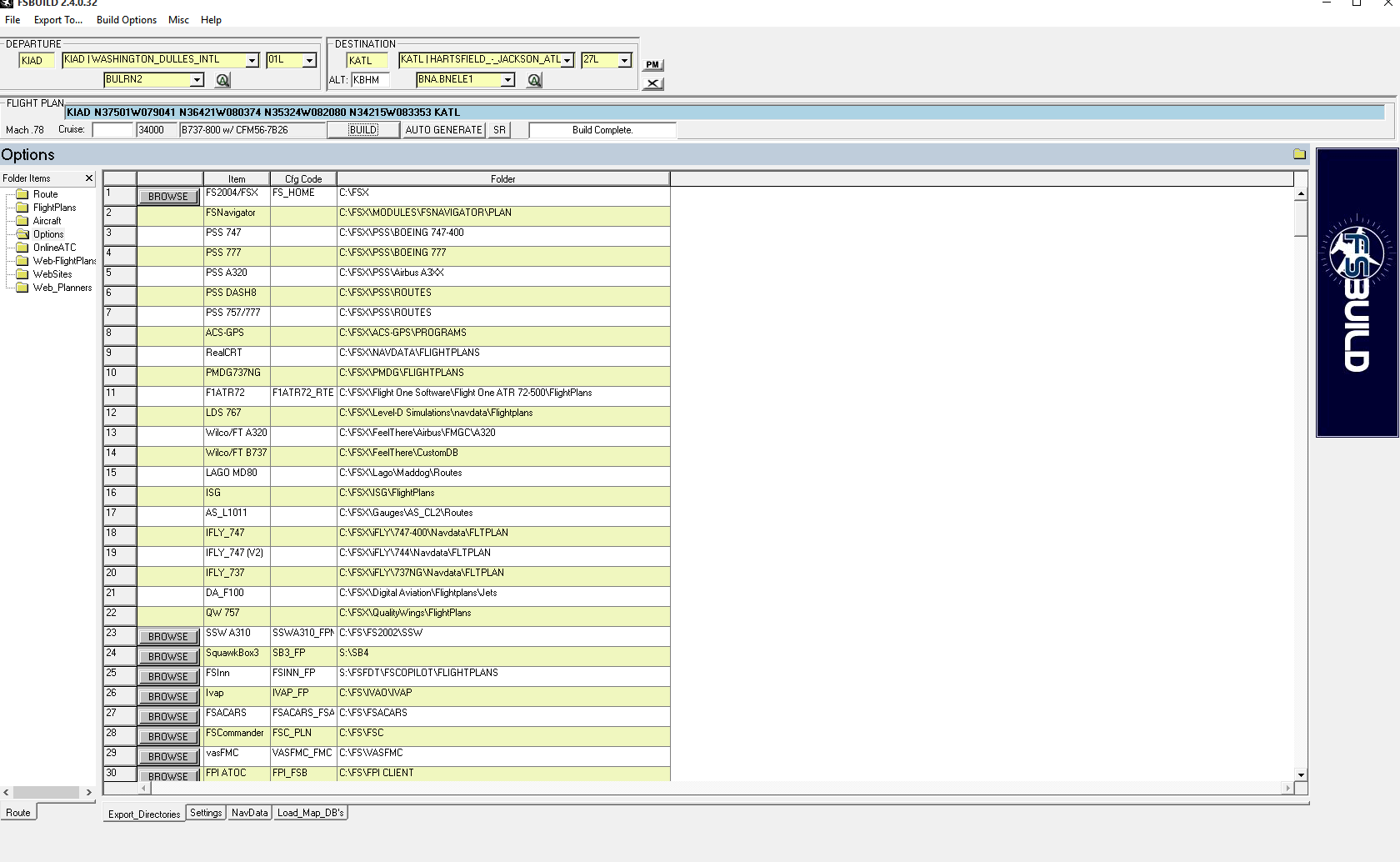1400x862 pixels.
Task: Open the departure airport name dropdown
Action: (x=252, y=60)
